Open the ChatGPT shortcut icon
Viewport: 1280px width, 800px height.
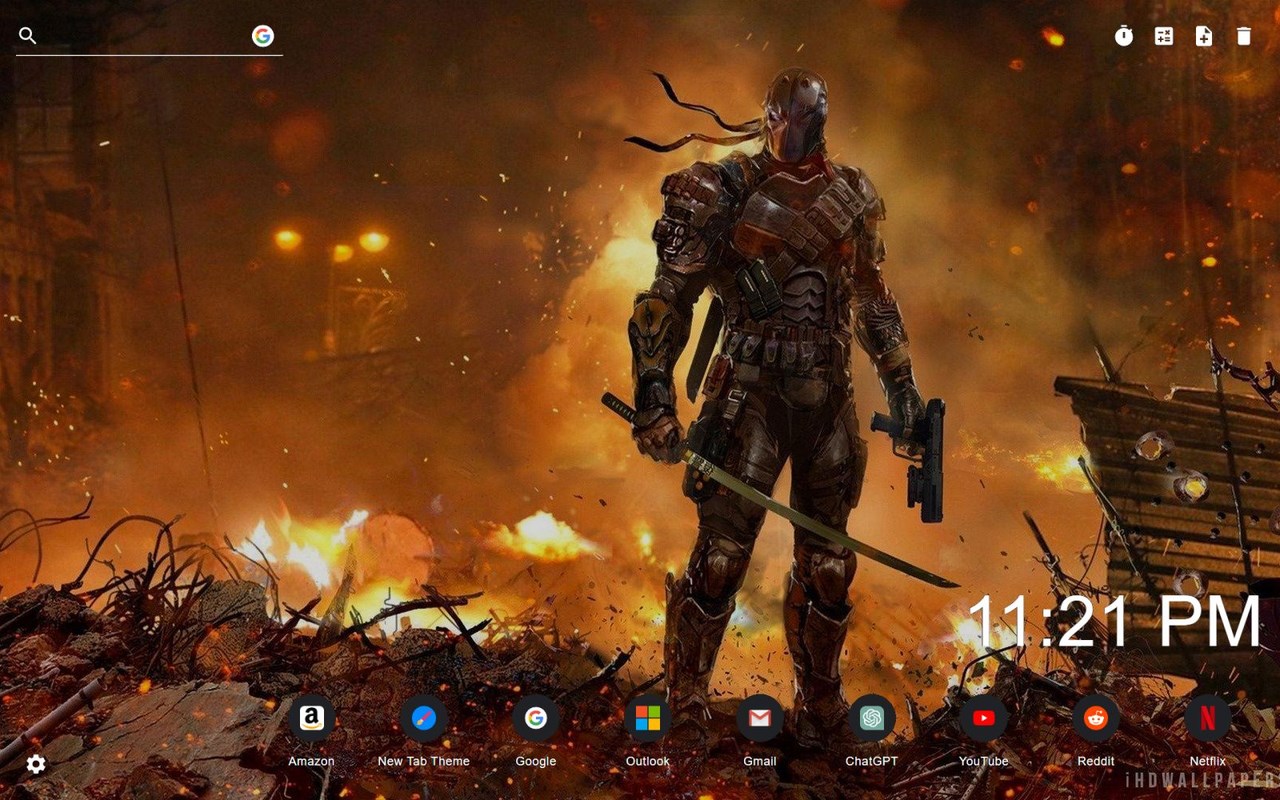pos(872,718)
